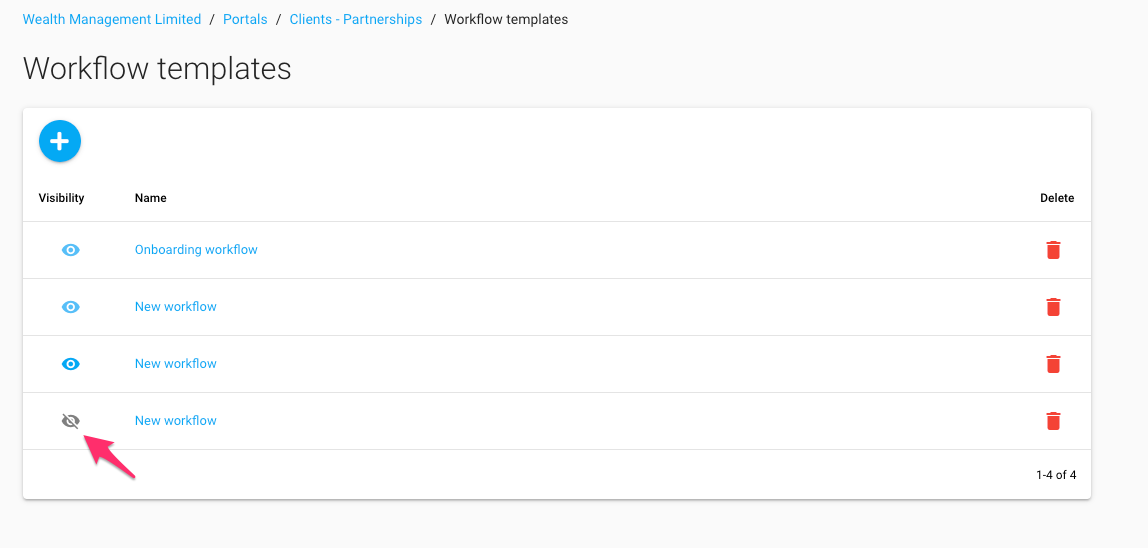1148x548 pixels.
Task: Open the New workflow link in fourth row
Action: coord(176,421)
